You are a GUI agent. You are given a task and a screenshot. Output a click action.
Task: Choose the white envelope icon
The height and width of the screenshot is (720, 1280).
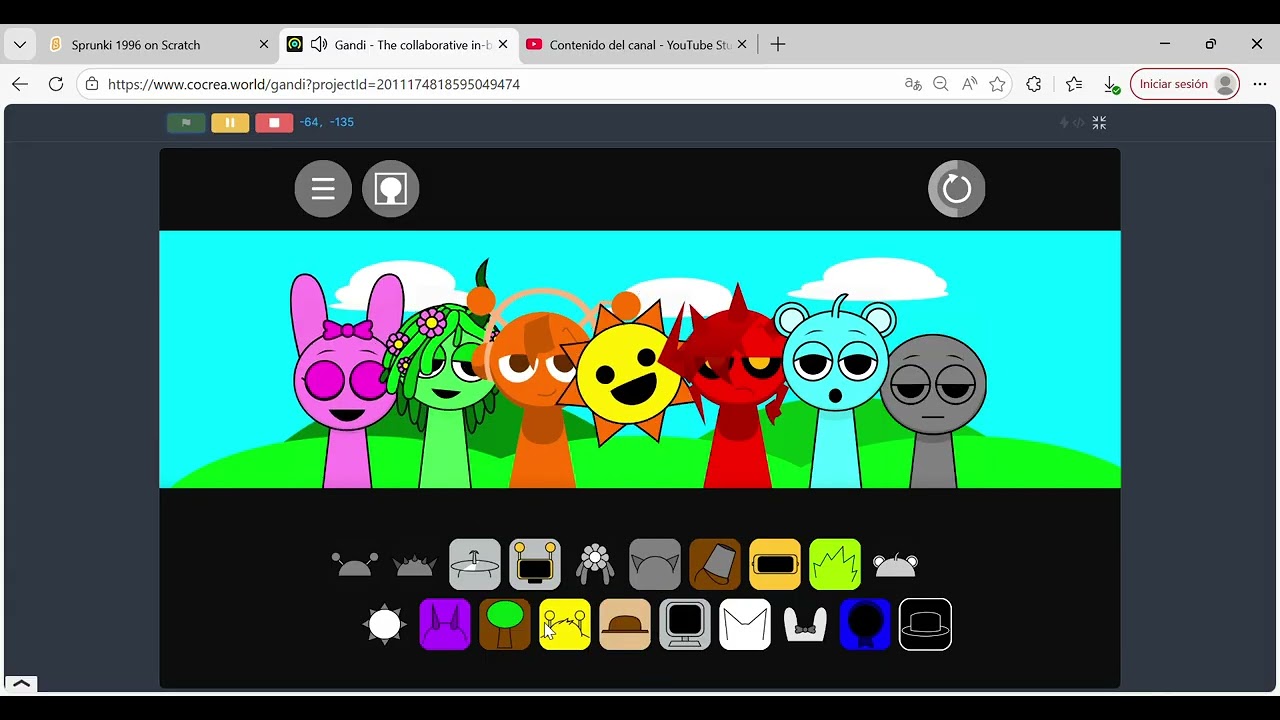coord(745,624)
